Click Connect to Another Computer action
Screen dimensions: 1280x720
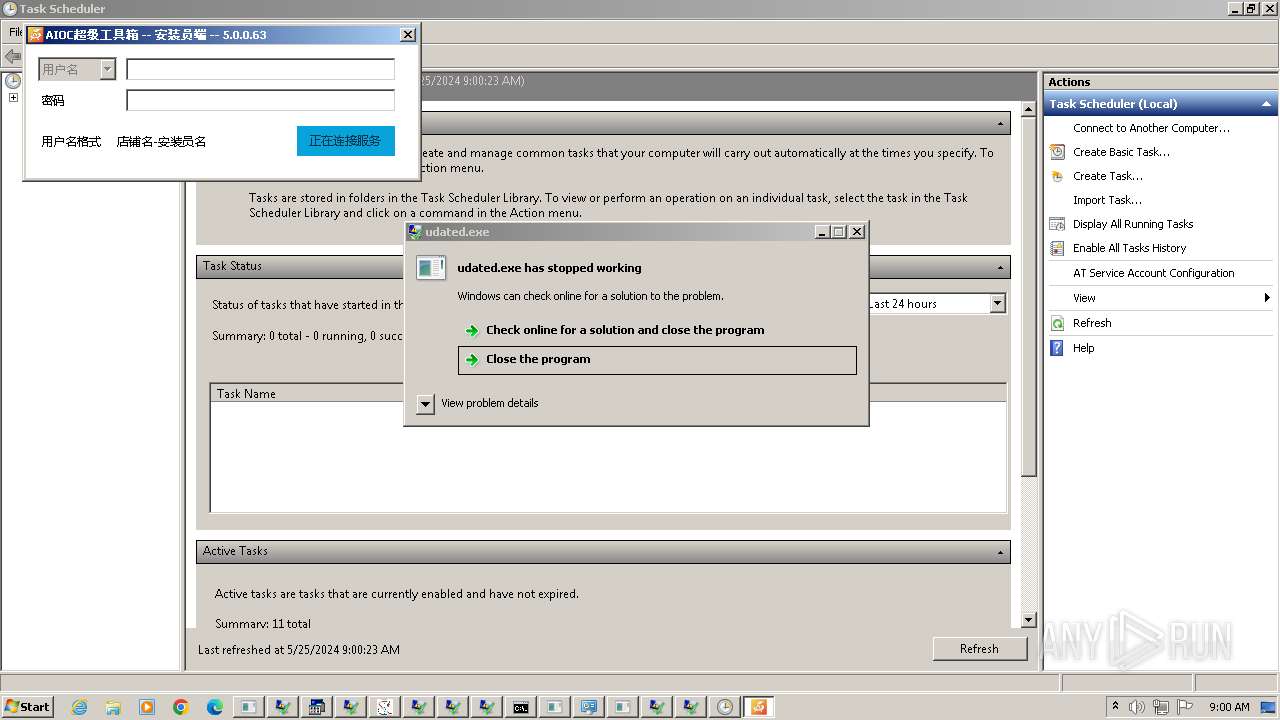point(1151,128)
